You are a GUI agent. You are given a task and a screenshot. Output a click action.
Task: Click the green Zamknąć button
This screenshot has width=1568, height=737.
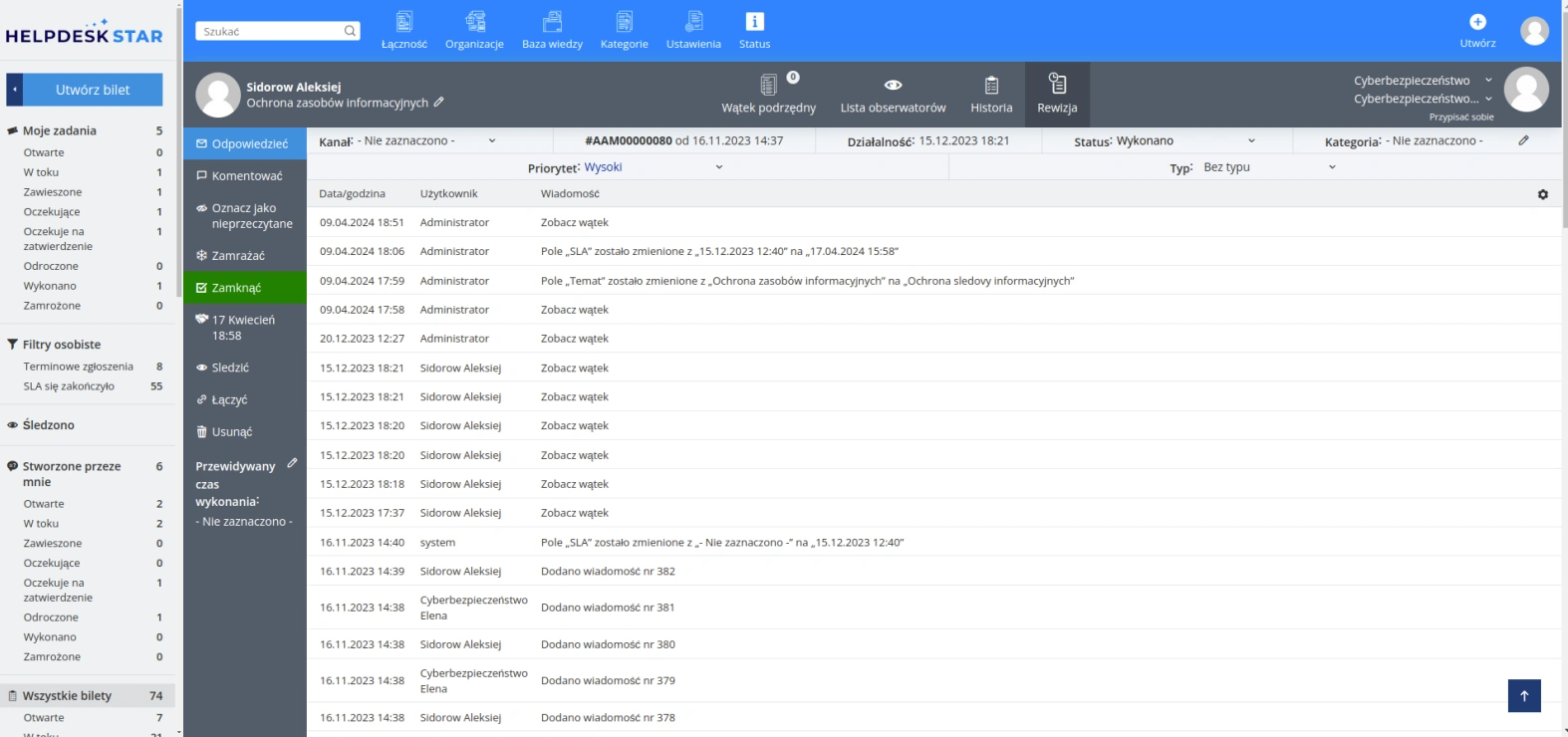point(245,288)
